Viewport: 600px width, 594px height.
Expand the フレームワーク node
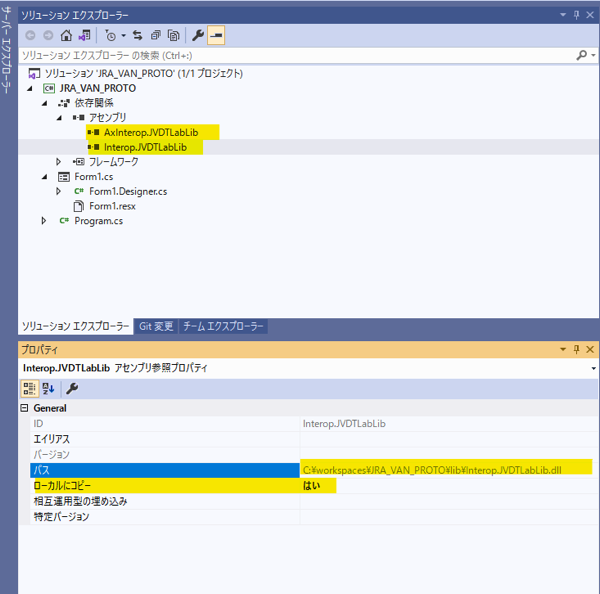click(59, 162)
